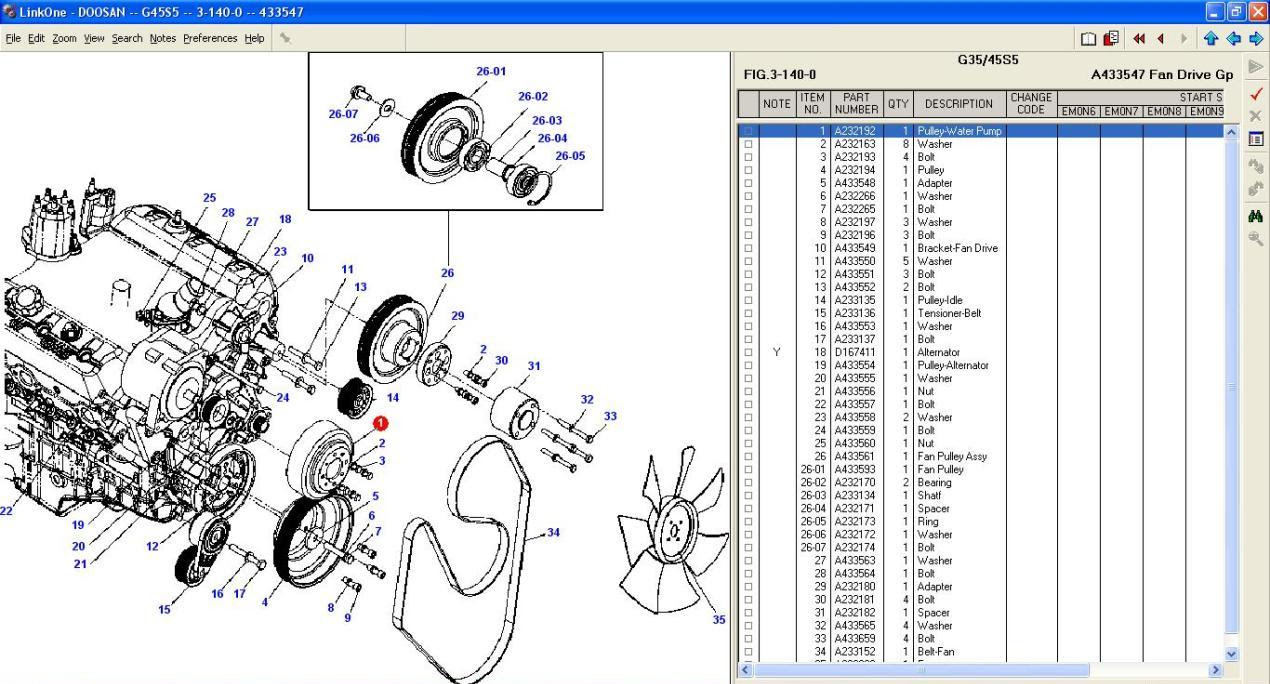
Task: Tick checkbox for Pulley-Water Pump row
Action: [748, 131]
